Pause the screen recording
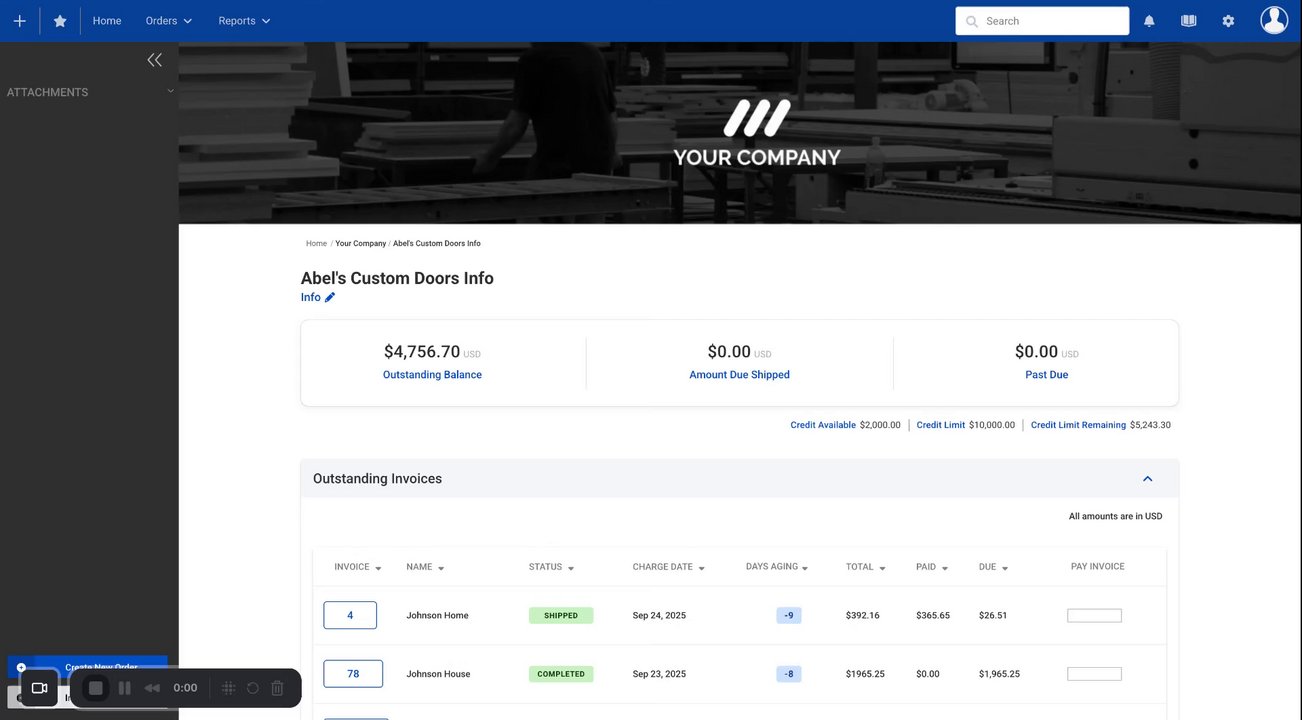1302x720 pixels. tap(125, 688)
